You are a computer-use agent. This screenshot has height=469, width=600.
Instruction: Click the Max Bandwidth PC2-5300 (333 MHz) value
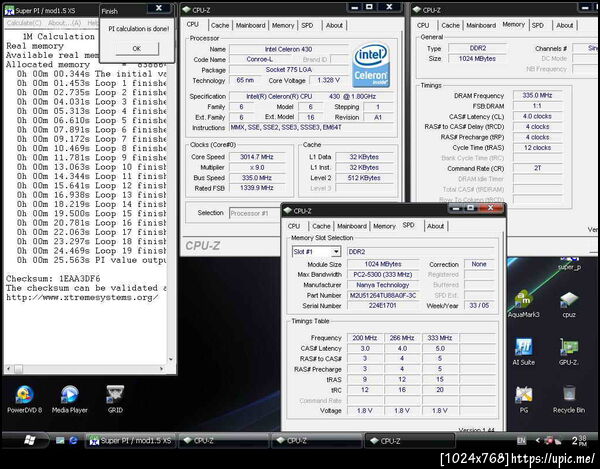[383, 275]
